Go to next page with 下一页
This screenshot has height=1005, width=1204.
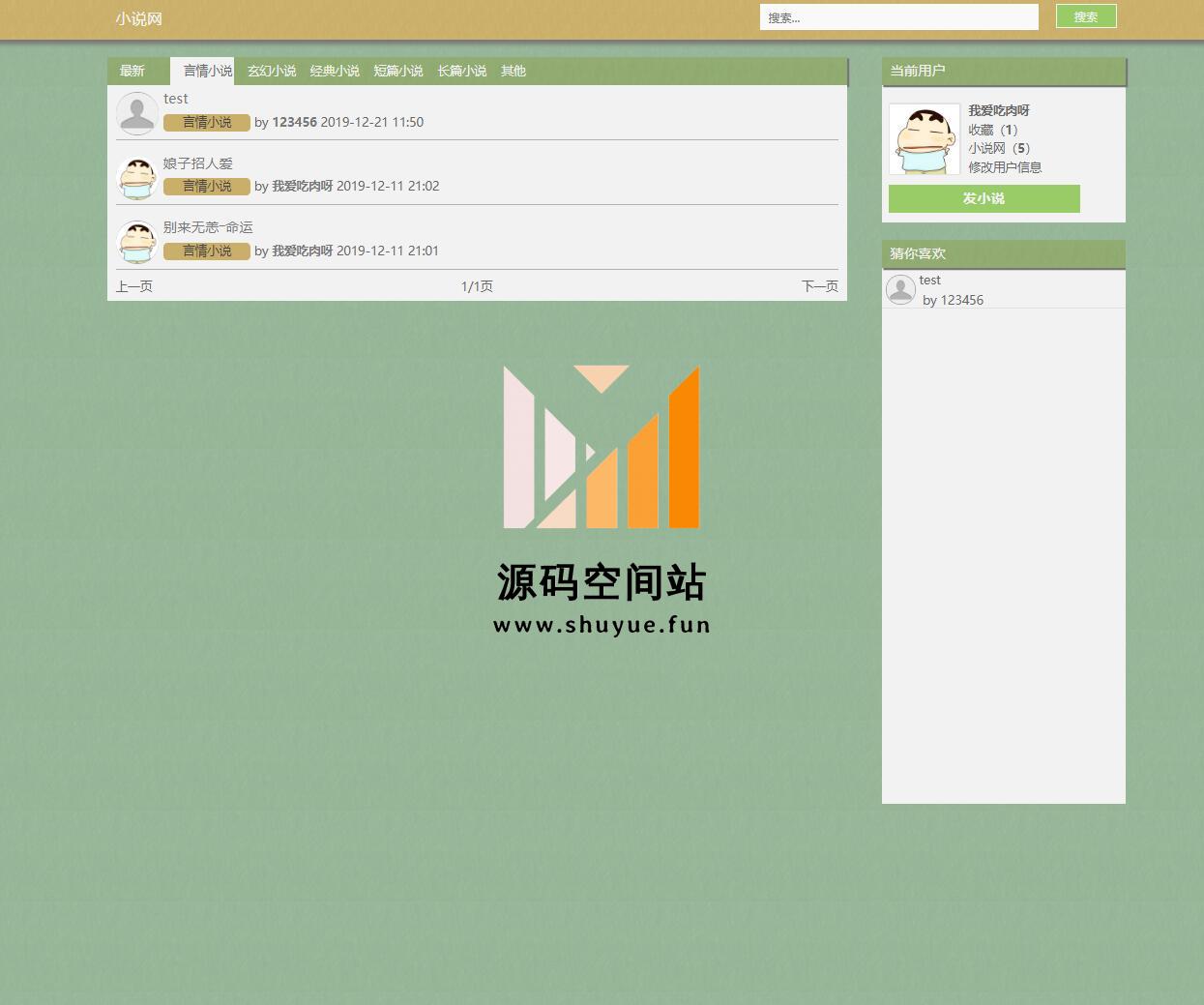pyautogui.click(x=820, y=286)
